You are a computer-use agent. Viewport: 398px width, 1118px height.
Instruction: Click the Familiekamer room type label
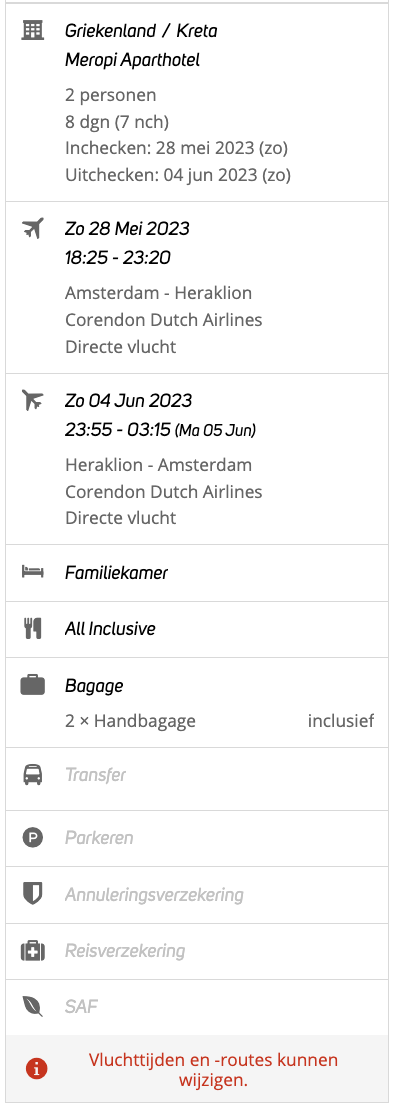116,572
